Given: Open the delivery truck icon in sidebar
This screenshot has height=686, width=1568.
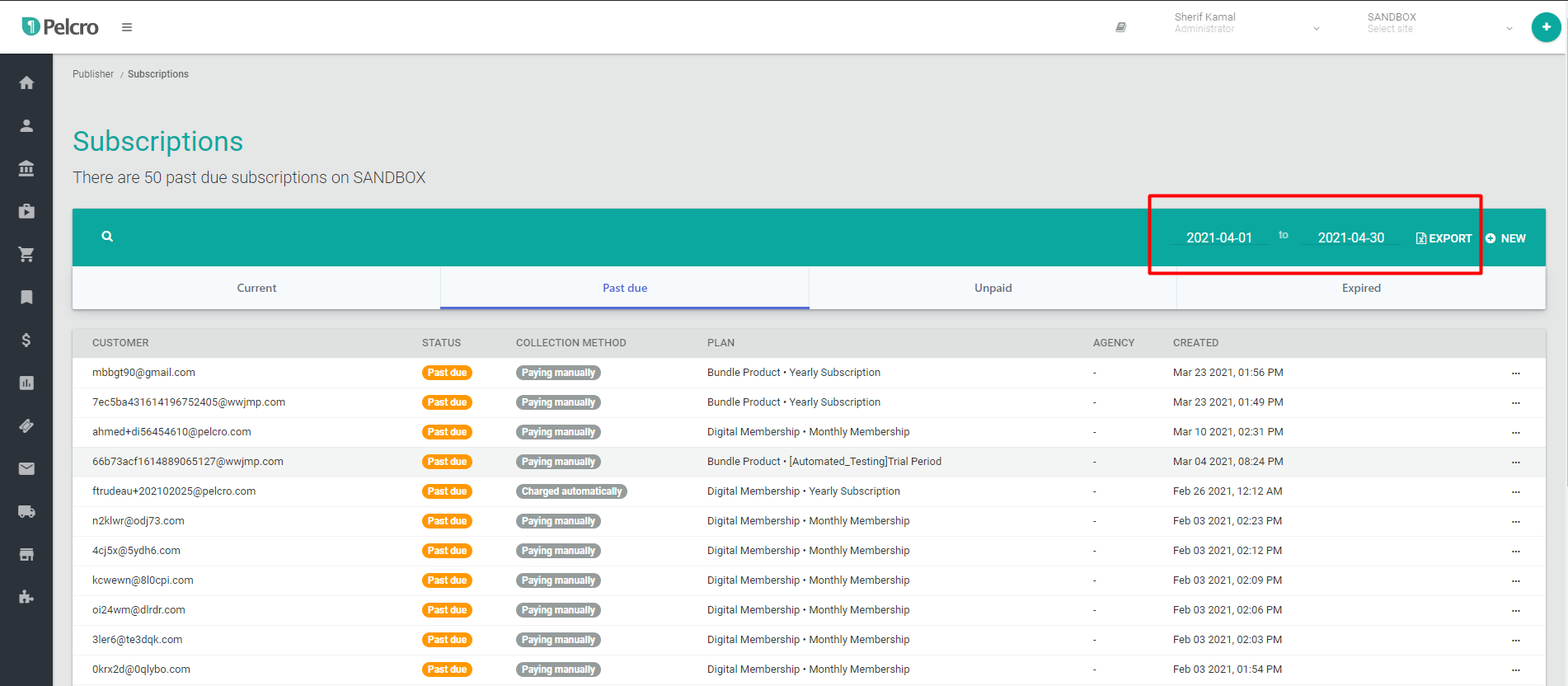Looking at the screenshot, I should click(26, 511).
